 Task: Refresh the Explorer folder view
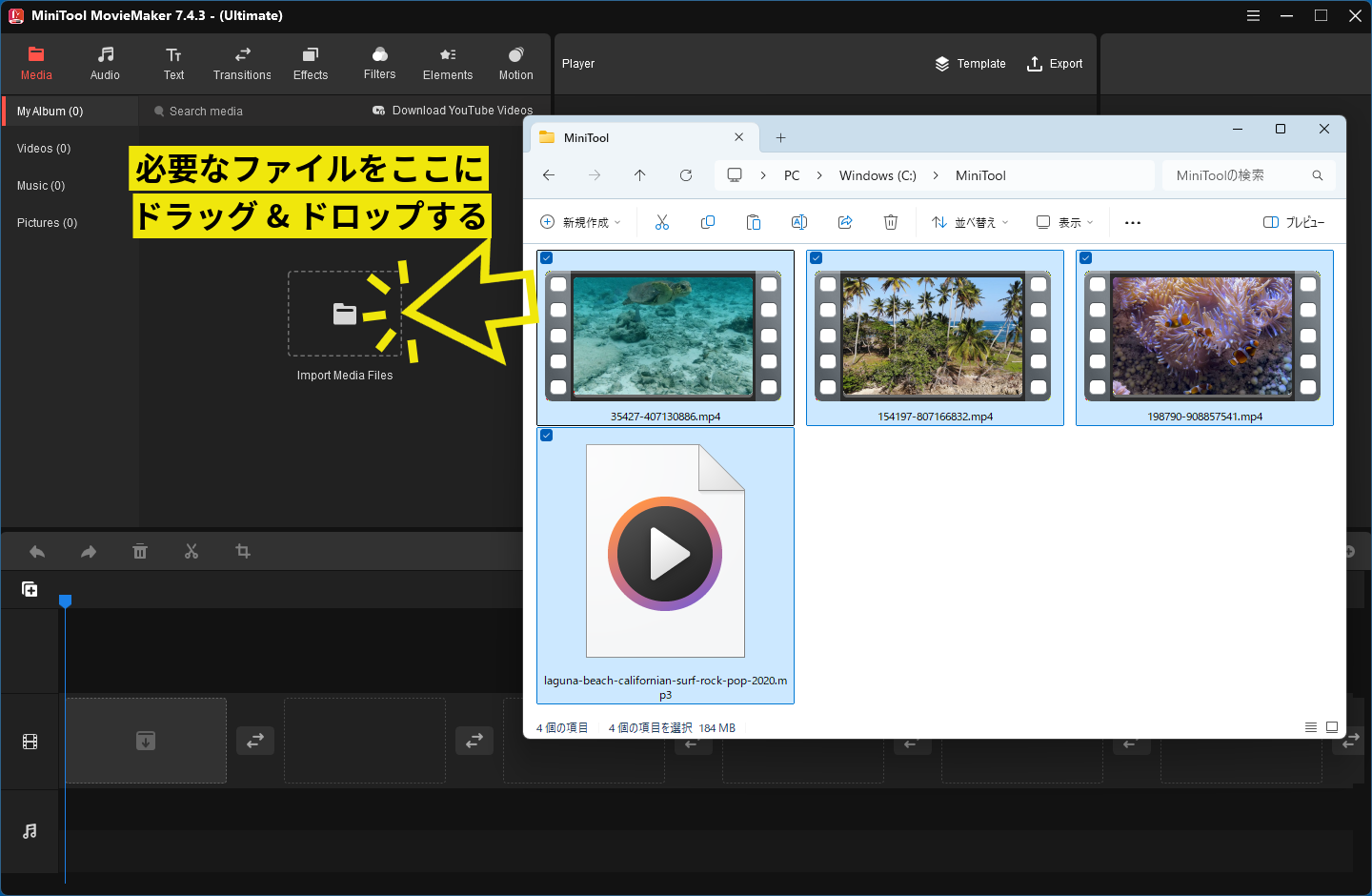[x=686, y=175]
